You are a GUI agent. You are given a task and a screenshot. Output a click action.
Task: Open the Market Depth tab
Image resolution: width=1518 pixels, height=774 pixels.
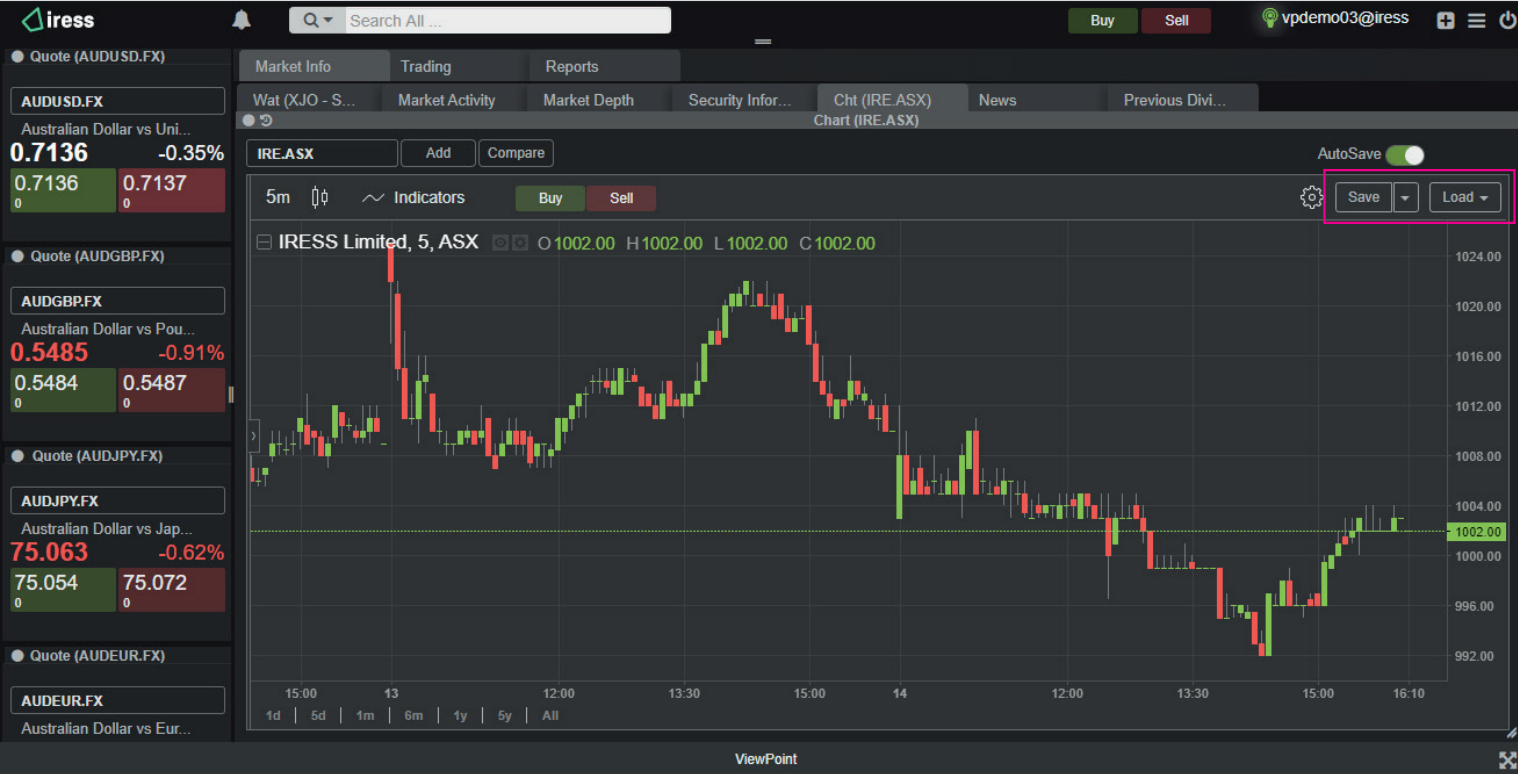(600, 100)
